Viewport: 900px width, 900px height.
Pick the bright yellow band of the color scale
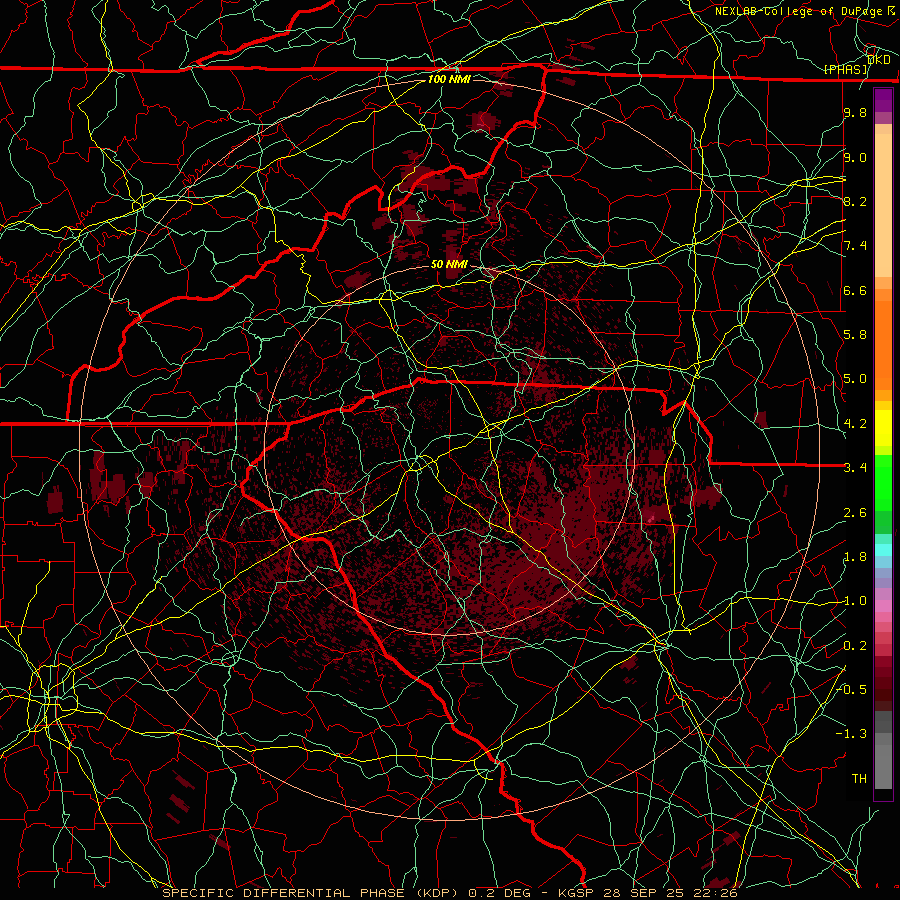(883, 428)
